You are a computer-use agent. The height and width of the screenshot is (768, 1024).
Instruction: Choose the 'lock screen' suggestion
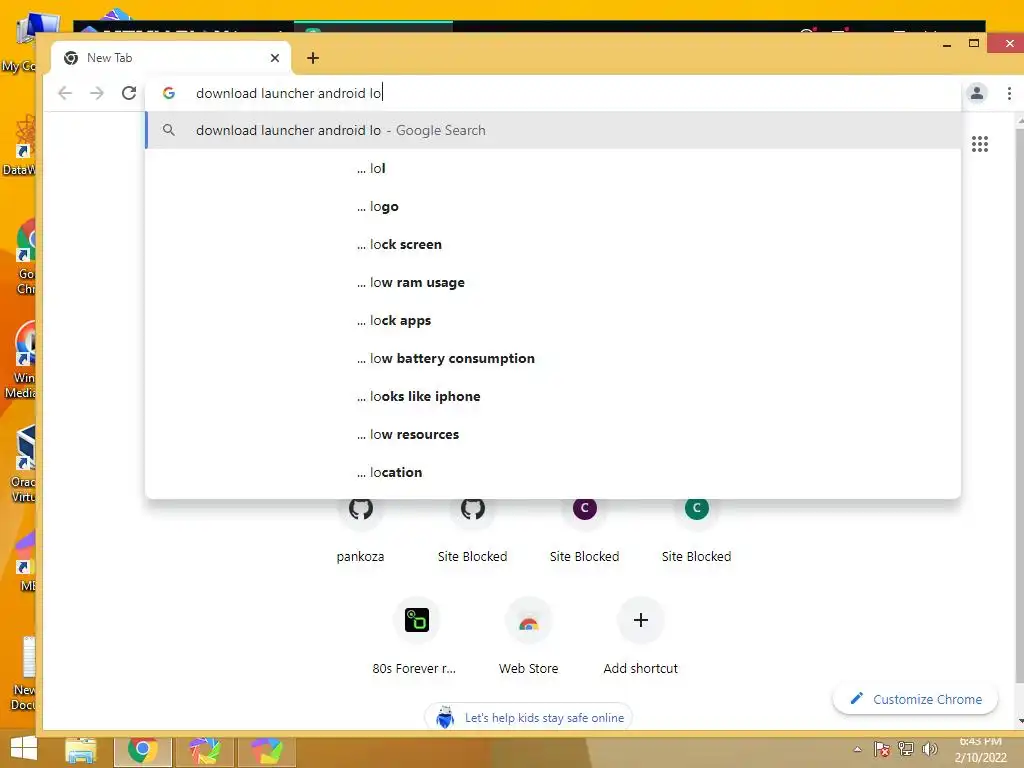point(552,244)
